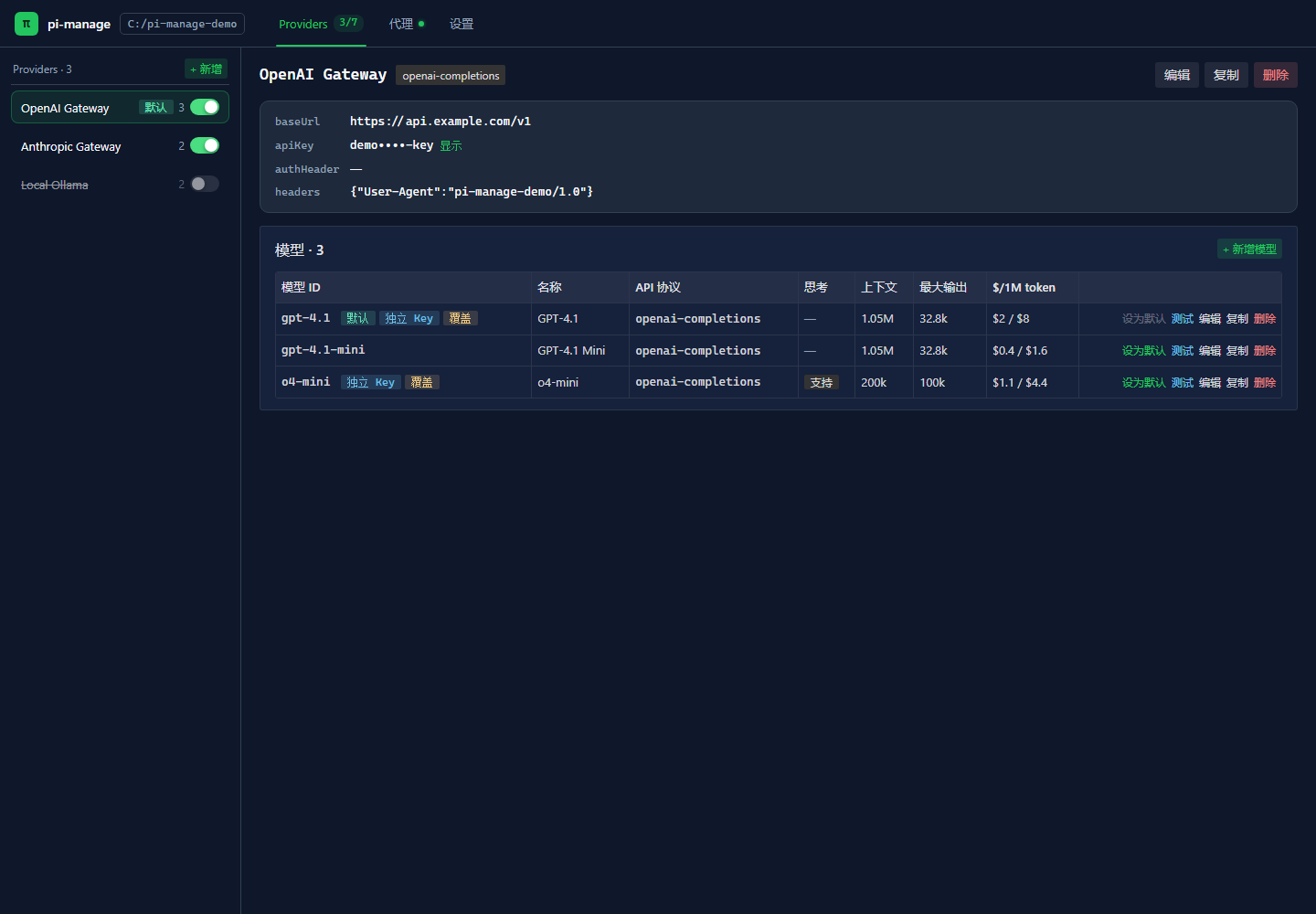Copy the gpt-4.1 model row
Screen dimensions: 1316x914
pyautogui.click(x=1237, y=319)
